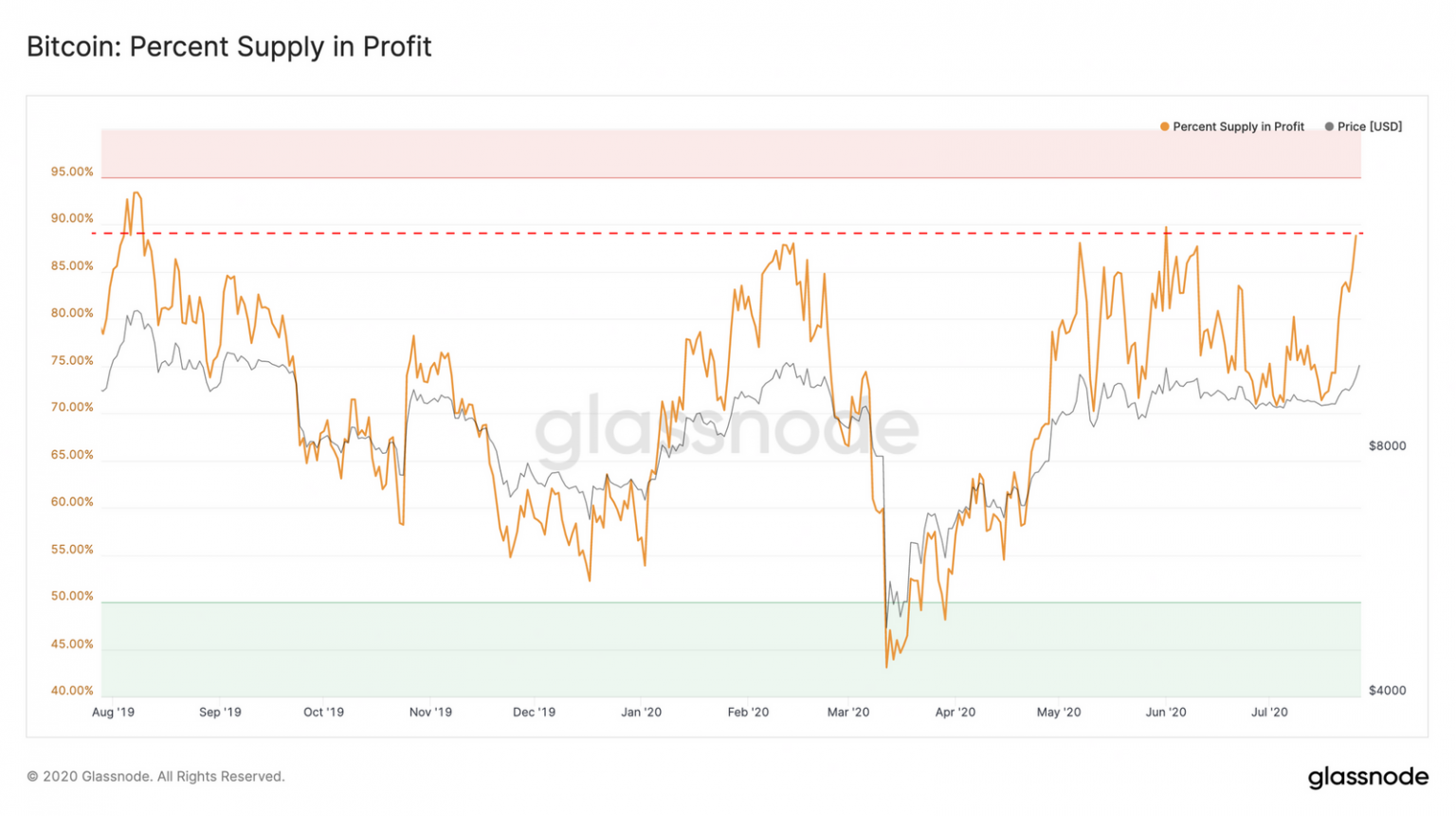
Task: Select the chart title Bitcoin: Percent Supply in Profit
Action: click(229, 46)
